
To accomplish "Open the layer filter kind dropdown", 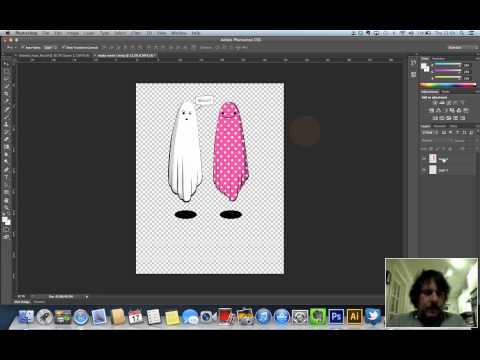I will [429, 132].
